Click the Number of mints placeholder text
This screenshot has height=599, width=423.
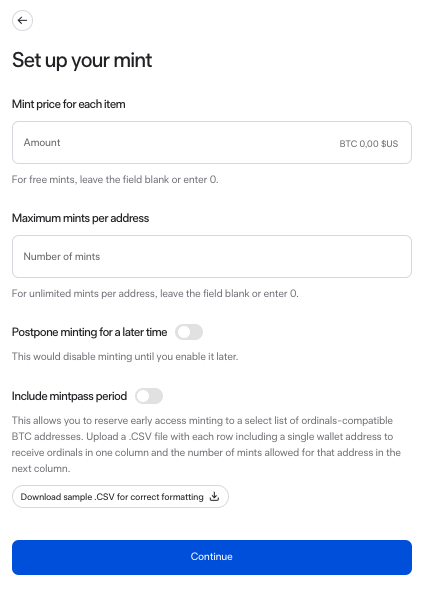pos(62,256)
